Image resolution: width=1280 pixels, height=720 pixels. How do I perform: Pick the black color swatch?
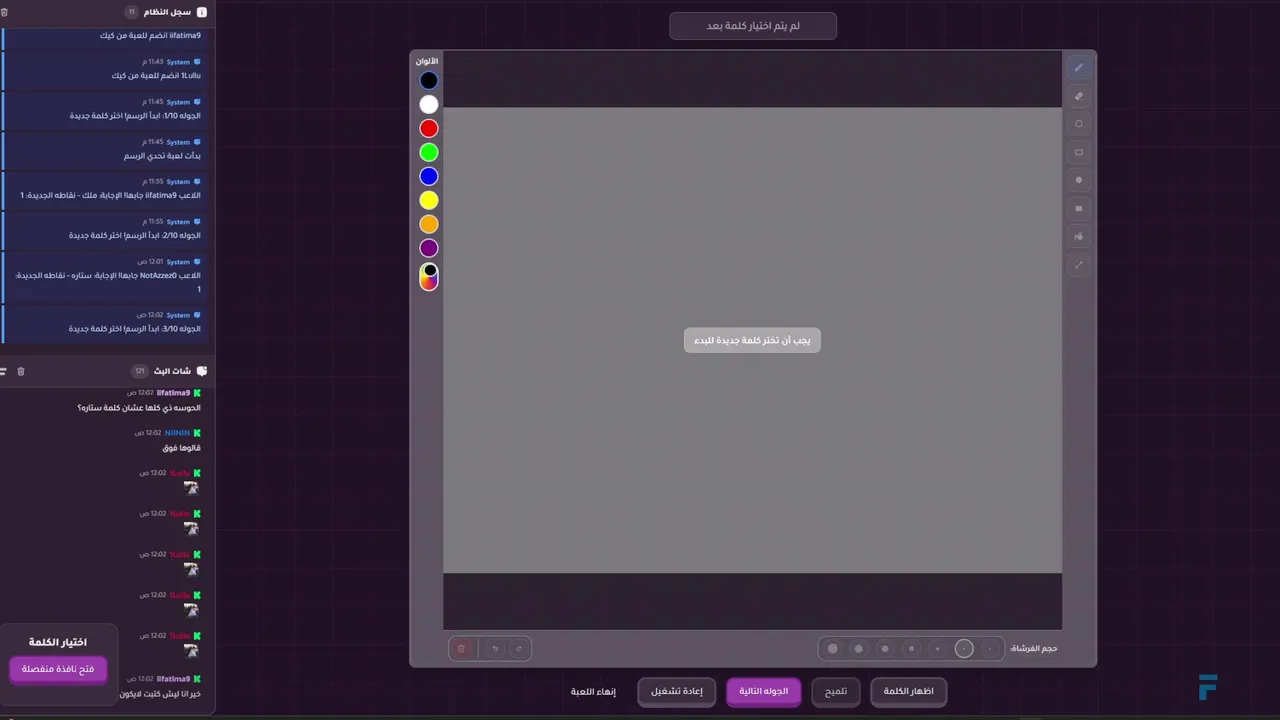[429, 80]
